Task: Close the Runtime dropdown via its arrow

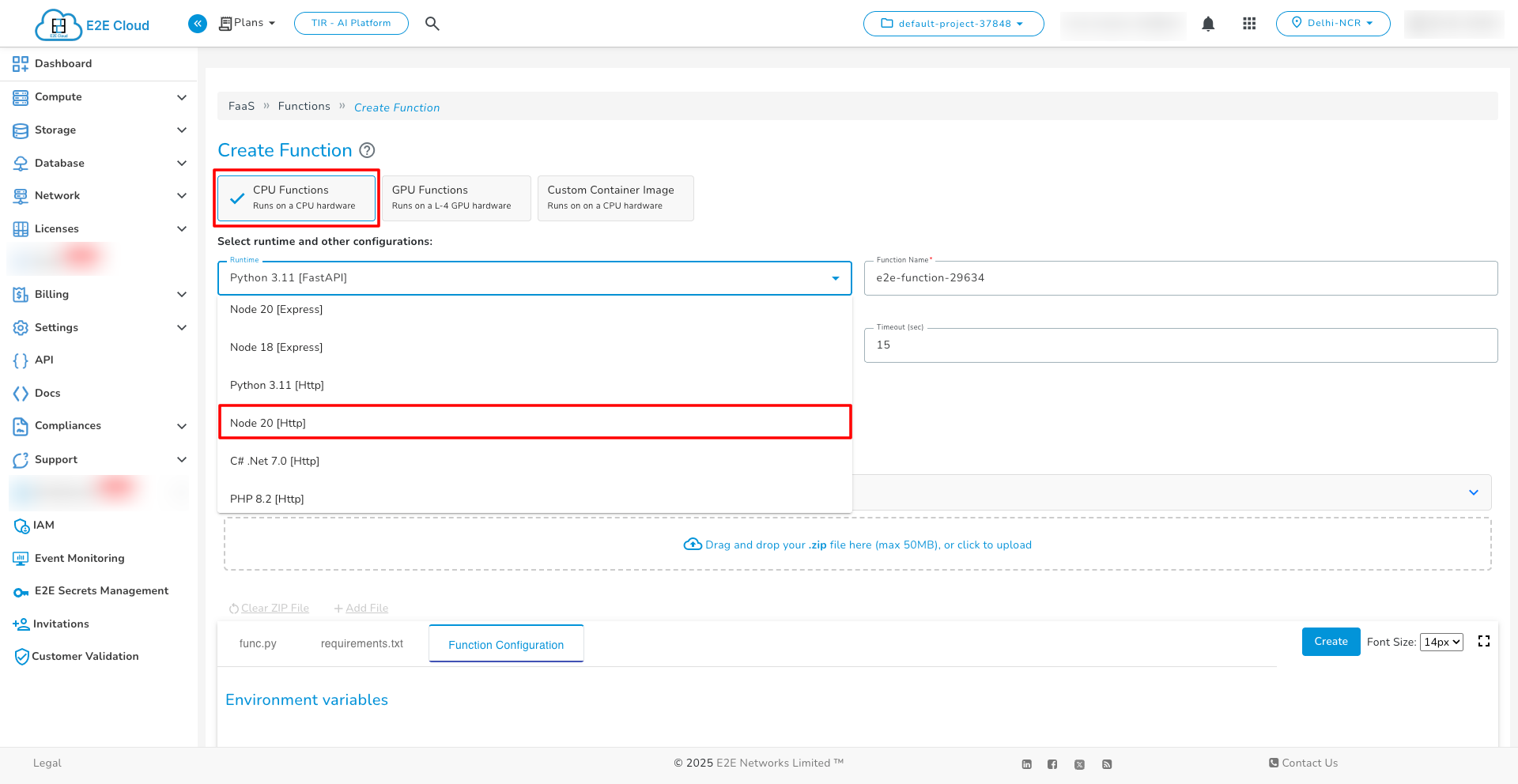Action: tap(836, 278)
